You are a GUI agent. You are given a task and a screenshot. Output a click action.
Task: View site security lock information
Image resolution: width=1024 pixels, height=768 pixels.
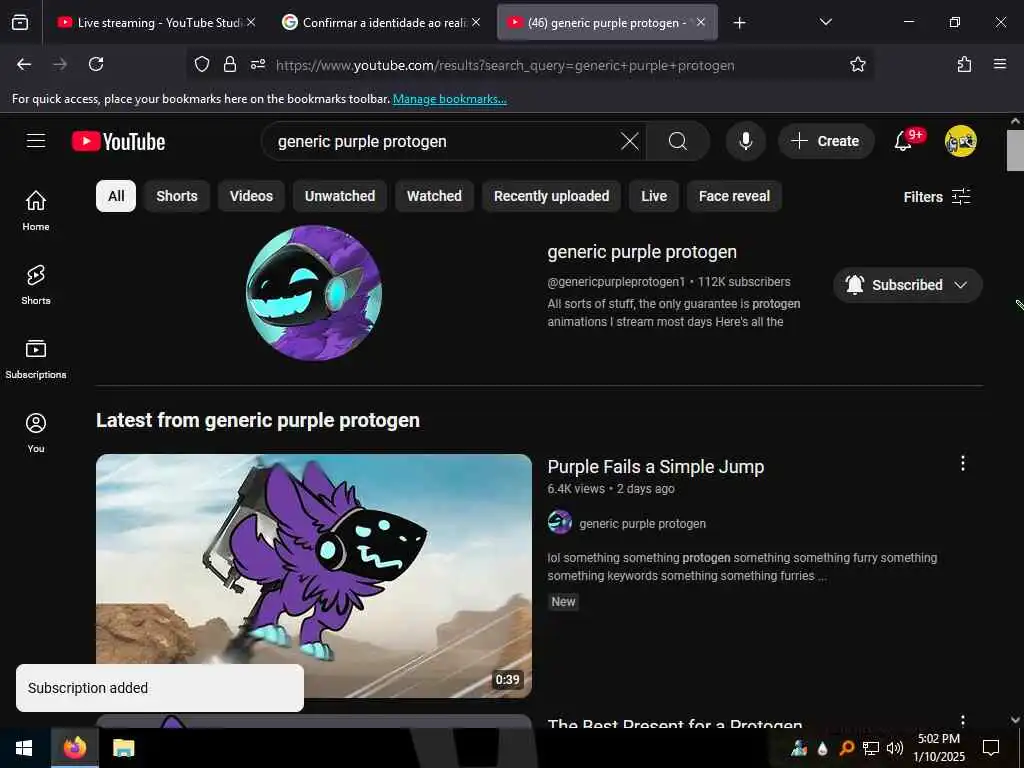coord(229,64)
